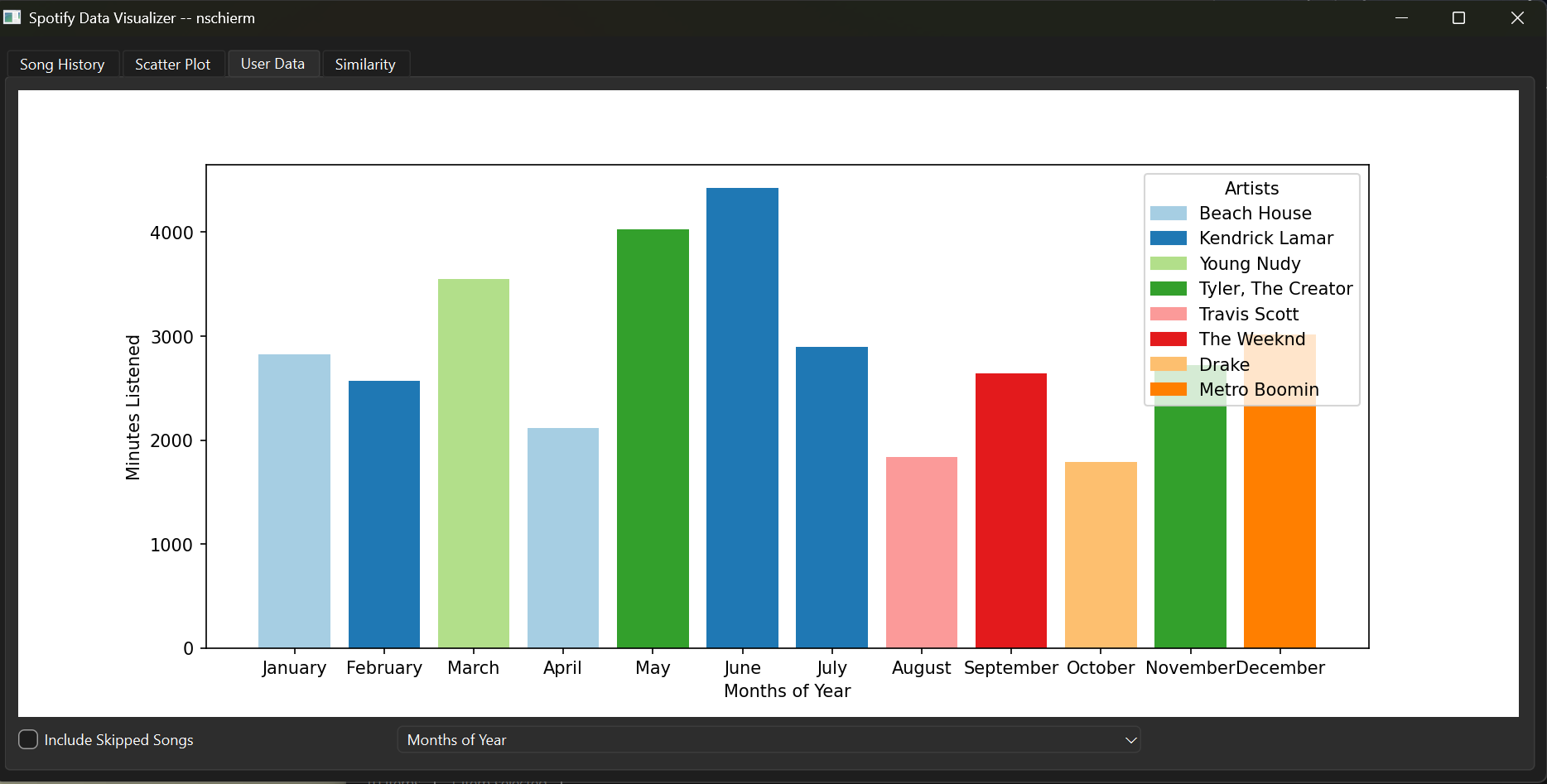The image size is (1547, 784).
Task: Click the Young Nudy legend swatch
Action: [x=1169, y=263]
